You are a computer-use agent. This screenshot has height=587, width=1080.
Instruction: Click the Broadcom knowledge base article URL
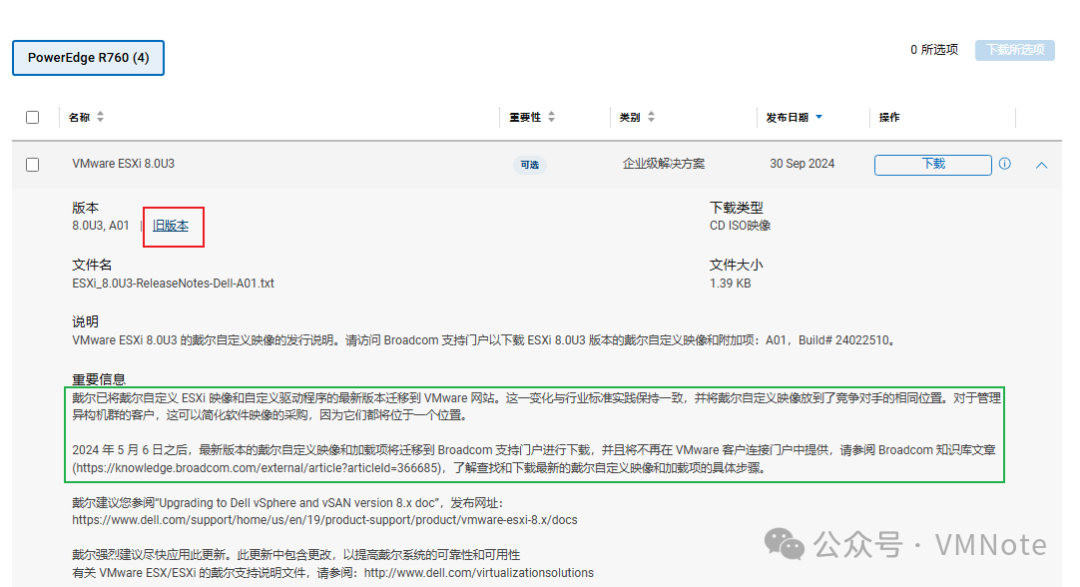tap(256, 468)
